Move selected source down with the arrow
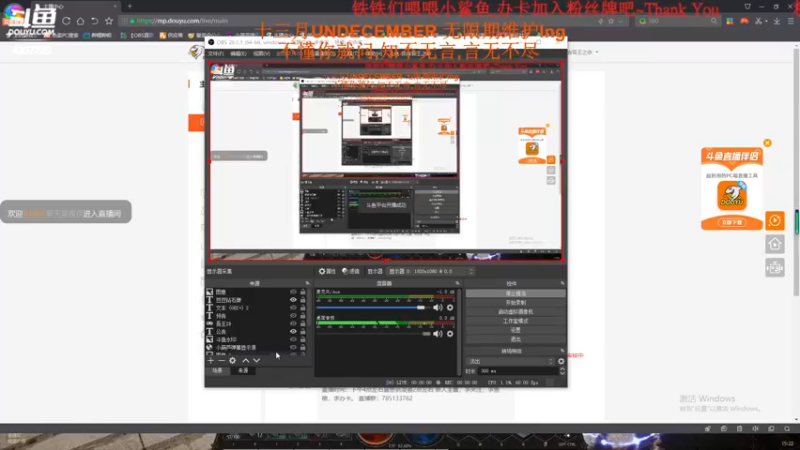Viewport: 800px width, 450px height. [257, 360]
